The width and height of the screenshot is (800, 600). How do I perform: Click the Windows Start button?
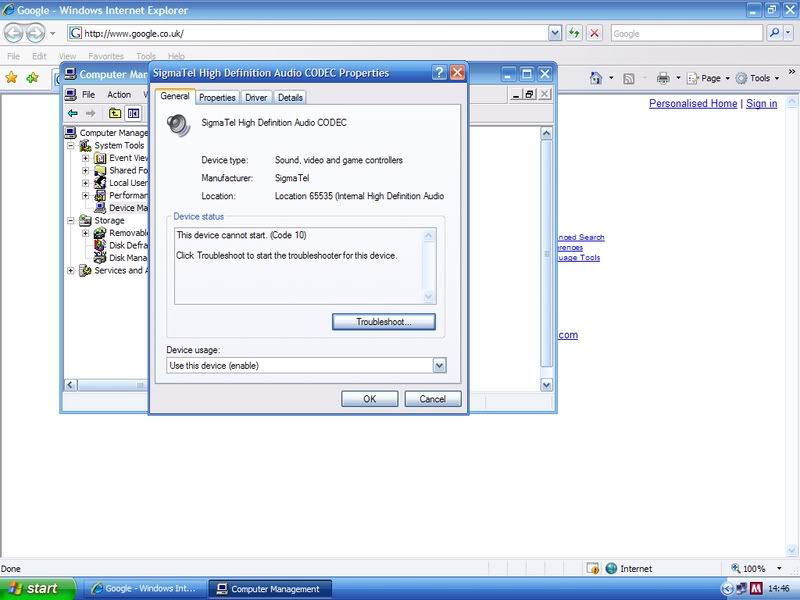click(x=36, y=588)
